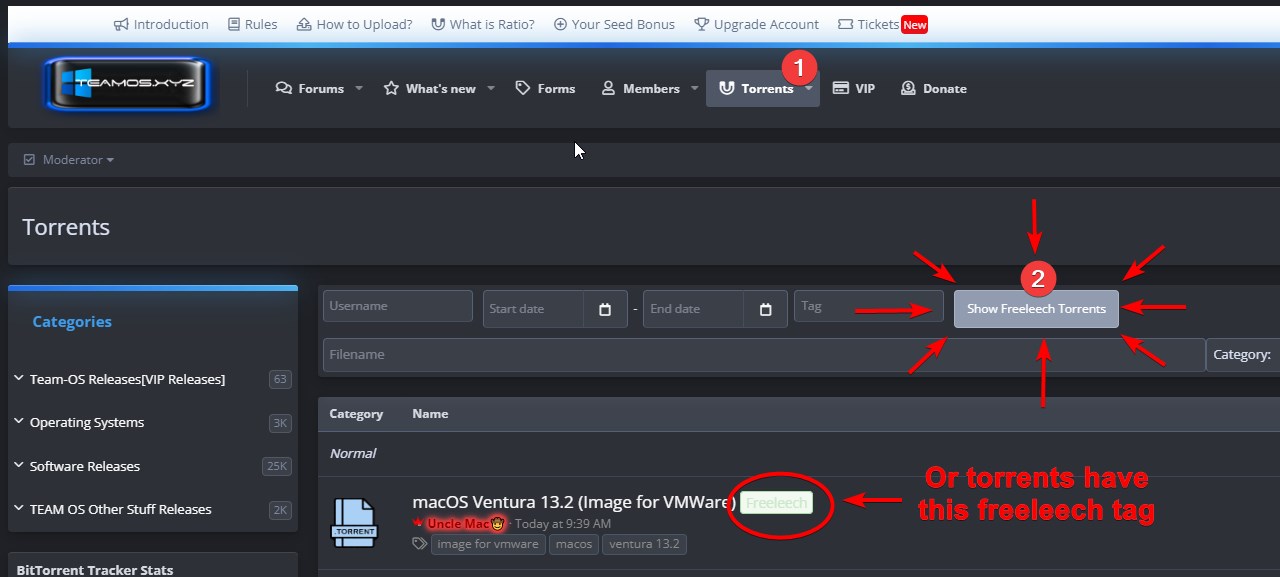Click the 'Categories' sidebar heading
The height and width of the screenshot is (577, 1280).
point(72,322)
